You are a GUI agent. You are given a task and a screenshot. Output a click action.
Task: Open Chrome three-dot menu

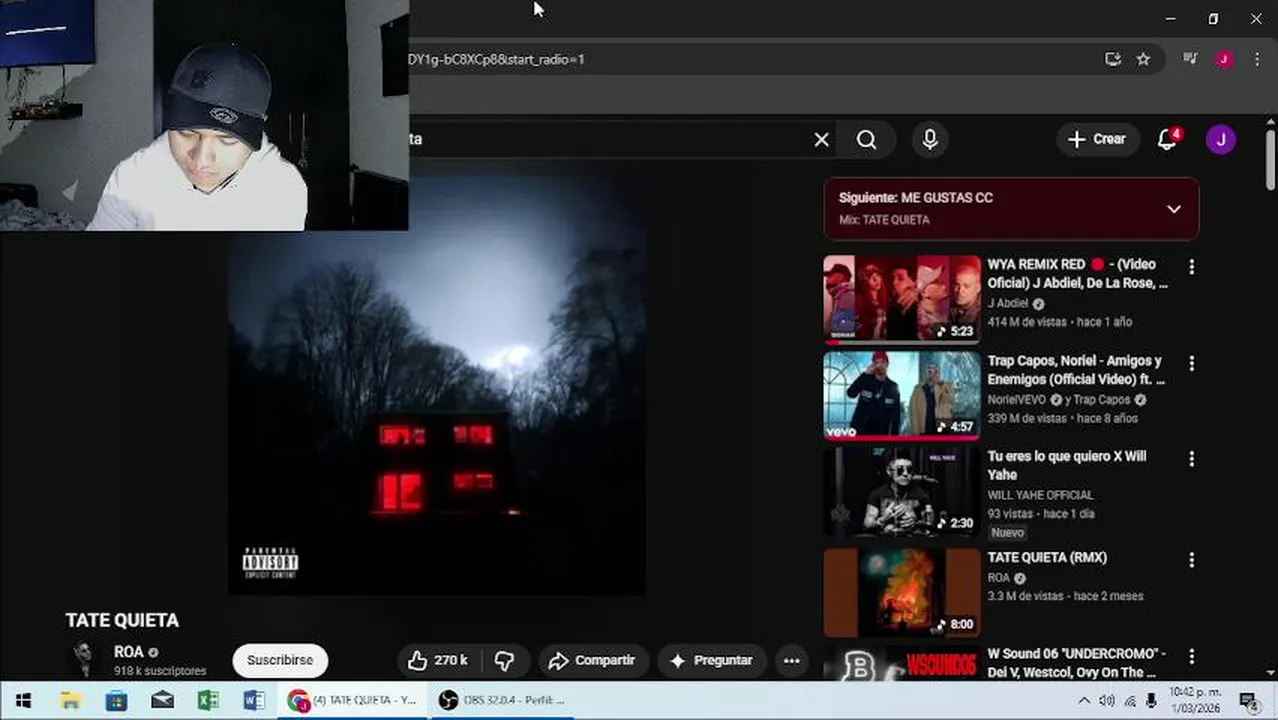[x=1256, y=59]
